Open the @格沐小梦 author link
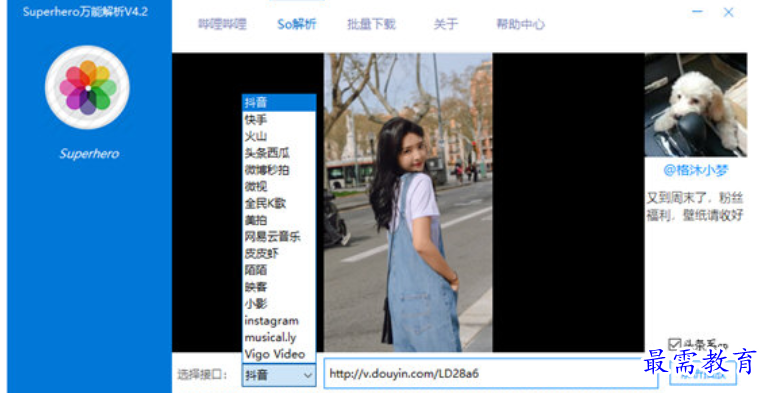This screenshot has width=765, height=393. tap(696, 170)
